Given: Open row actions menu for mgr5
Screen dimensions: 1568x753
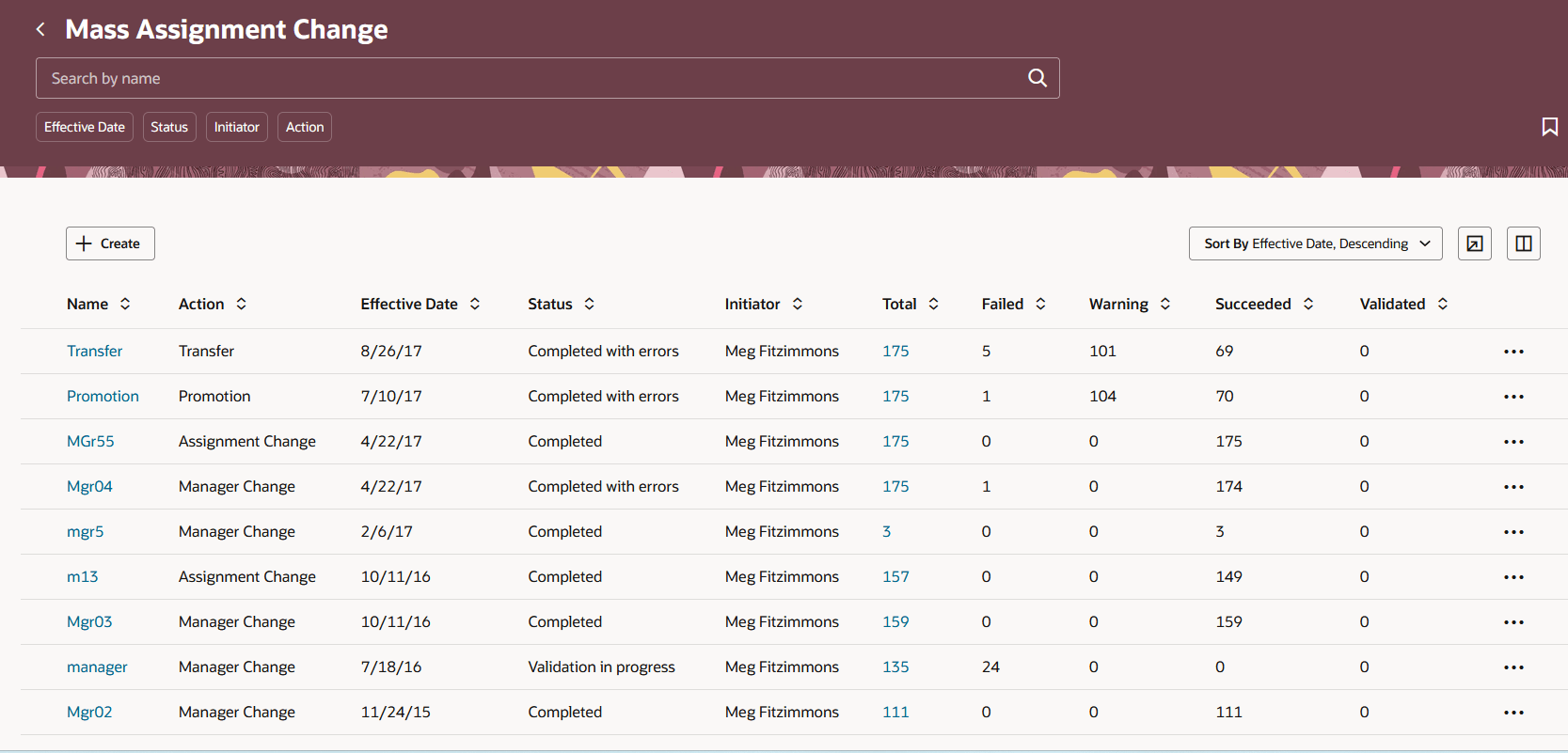Looking at the screenshot, I should (x=1513, y=532).
